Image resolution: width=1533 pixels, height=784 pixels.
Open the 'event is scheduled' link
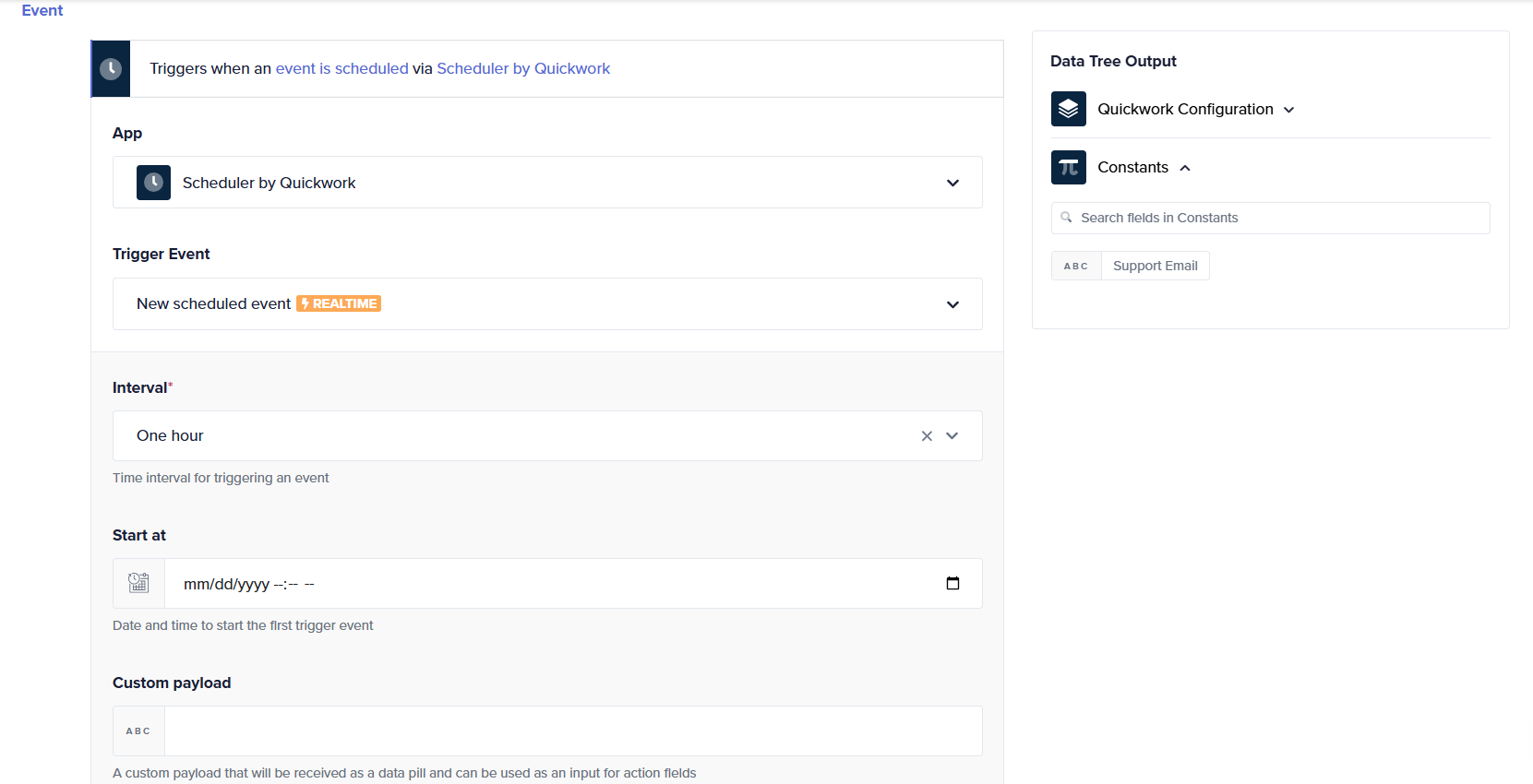341,68
